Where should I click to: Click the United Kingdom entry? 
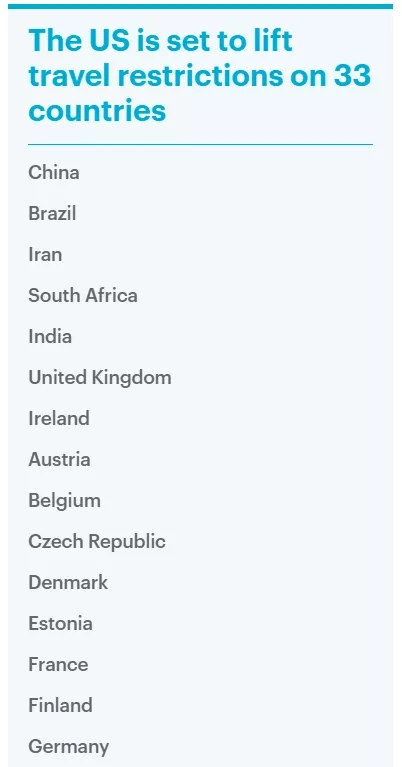click(100, 378)
